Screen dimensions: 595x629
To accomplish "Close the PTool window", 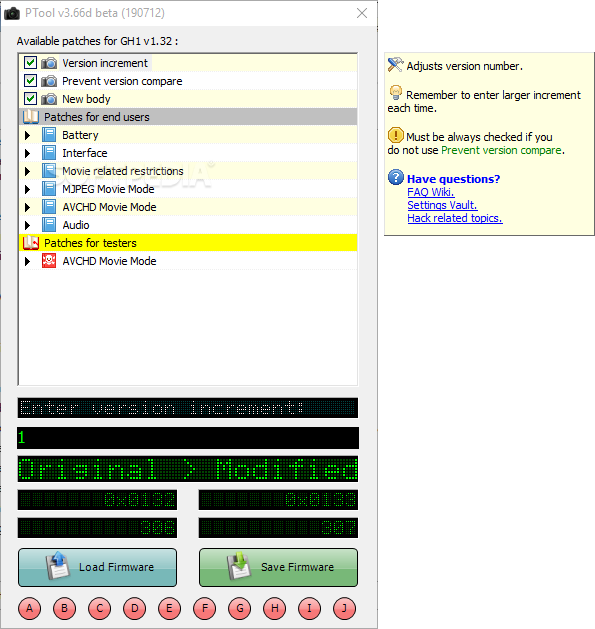I will pyautogui.click(x=362, y=13).
